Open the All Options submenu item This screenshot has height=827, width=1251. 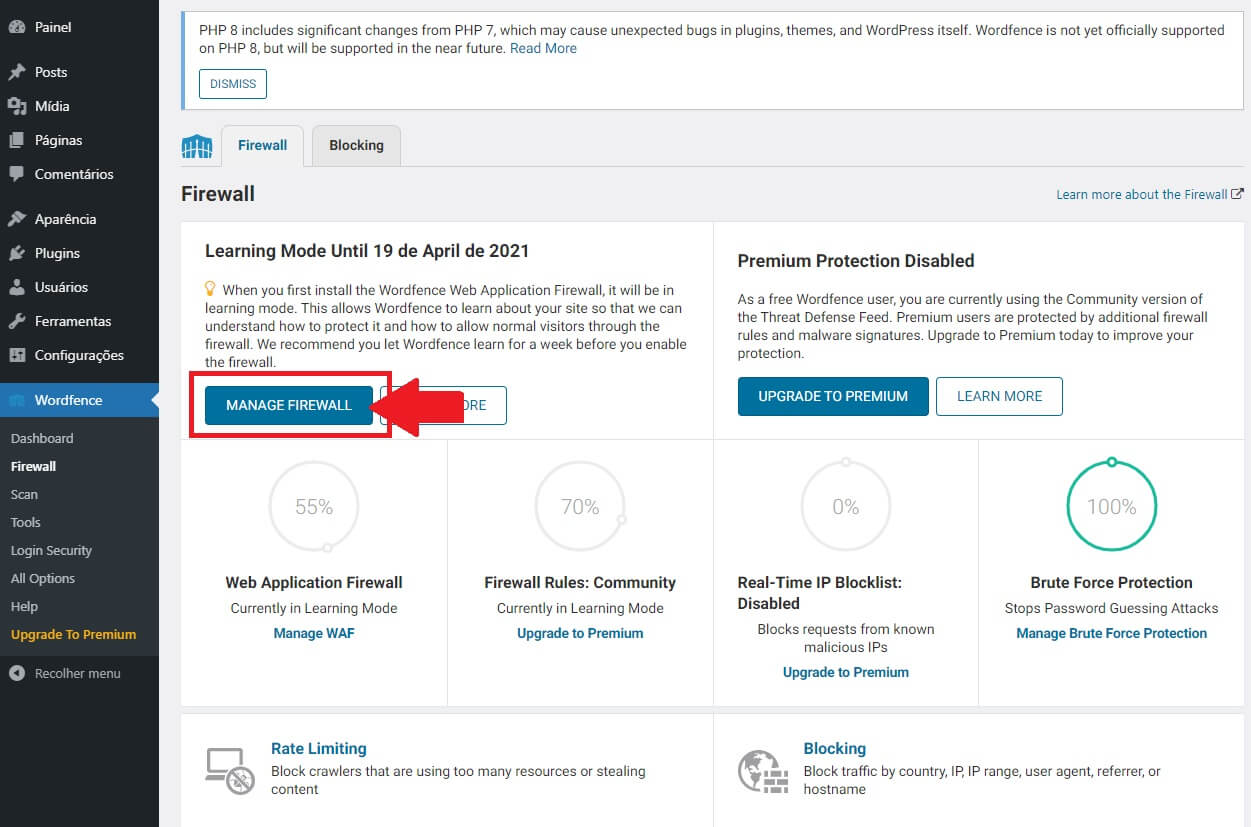[43, 578]
